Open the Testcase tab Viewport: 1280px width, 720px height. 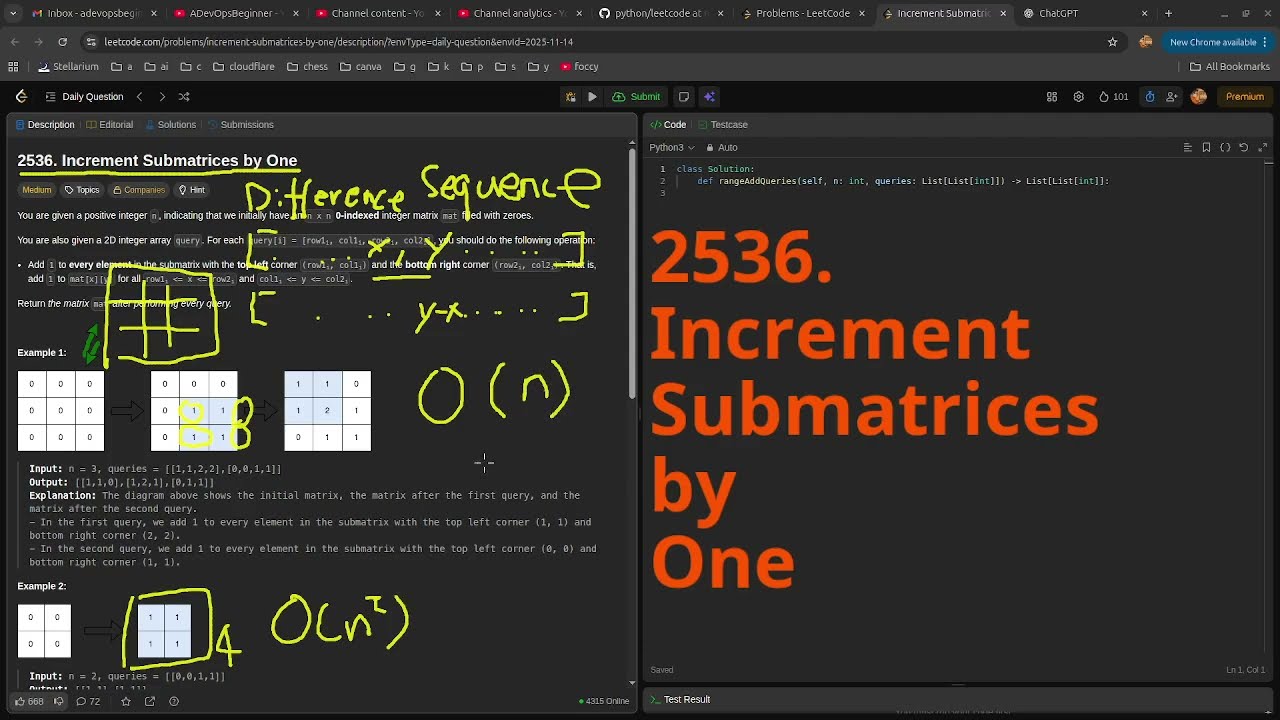(x=723, y=125)
